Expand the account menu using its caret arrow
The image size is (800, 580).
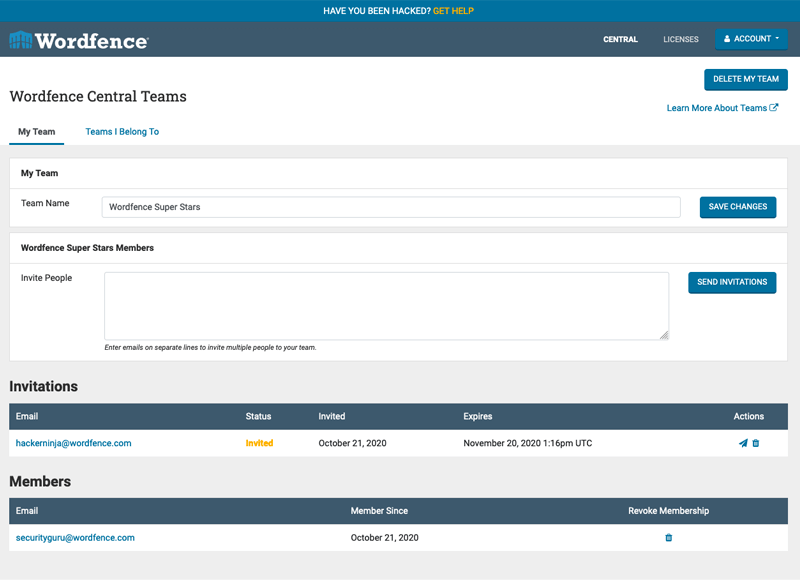[x=776, y=39]
